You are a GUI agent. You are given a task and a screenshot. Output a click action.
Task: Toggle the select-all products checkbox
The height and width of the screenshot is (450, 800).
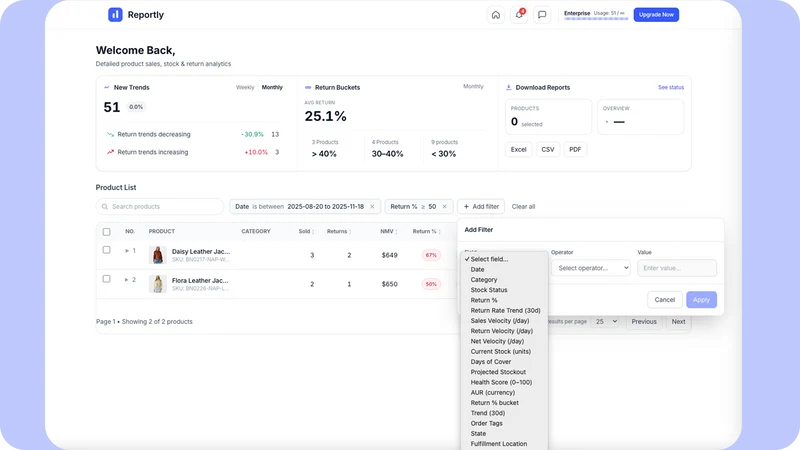tap(106, 232)
